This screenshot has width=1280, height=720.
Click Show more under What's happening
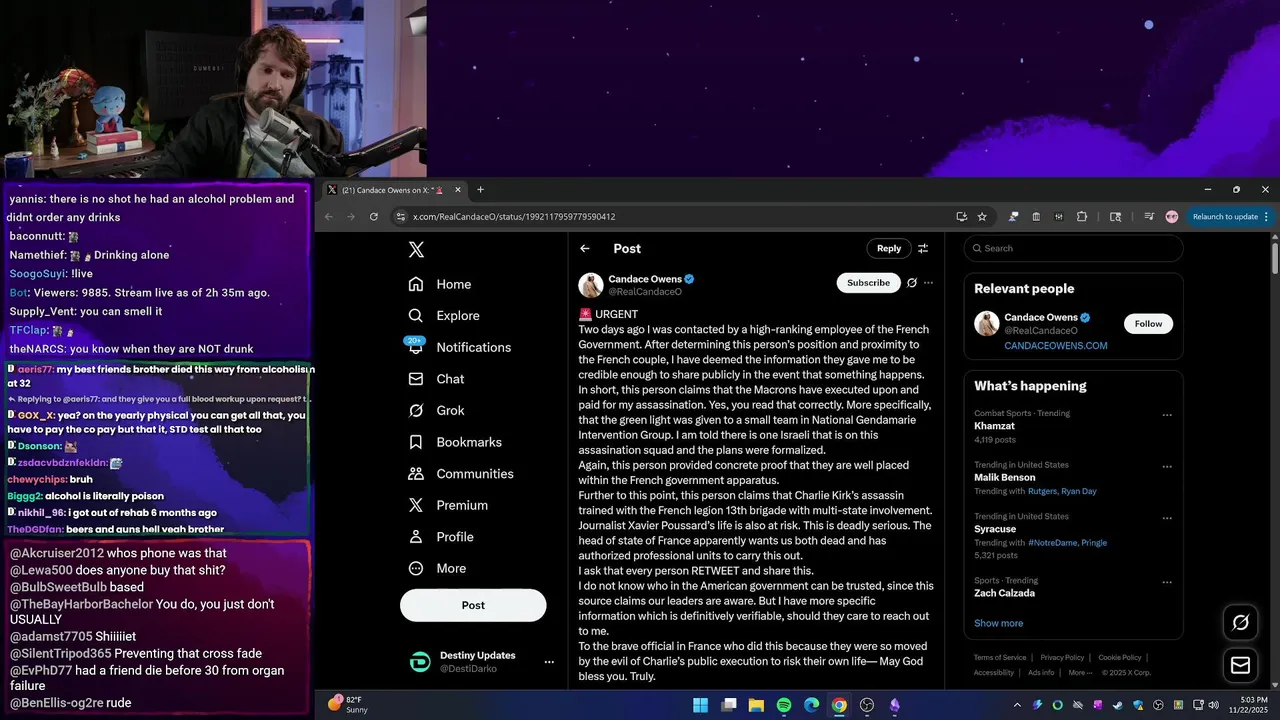coord(998,623)
